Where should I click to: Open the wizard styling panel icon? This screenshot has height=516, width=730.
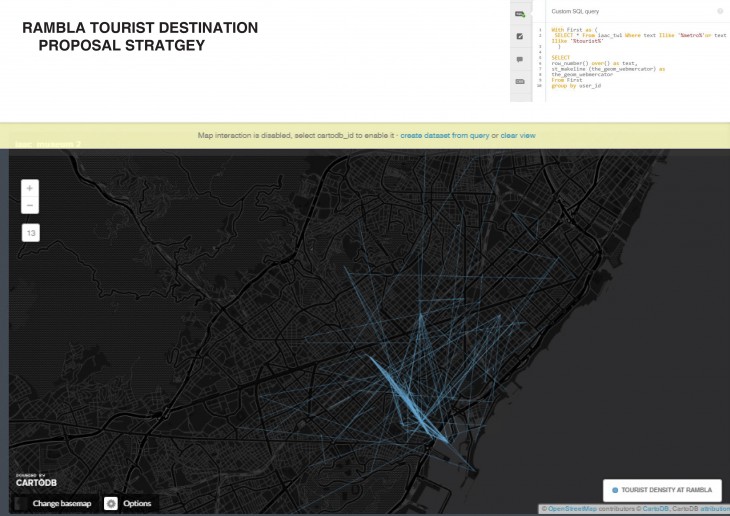click(520, 36)
